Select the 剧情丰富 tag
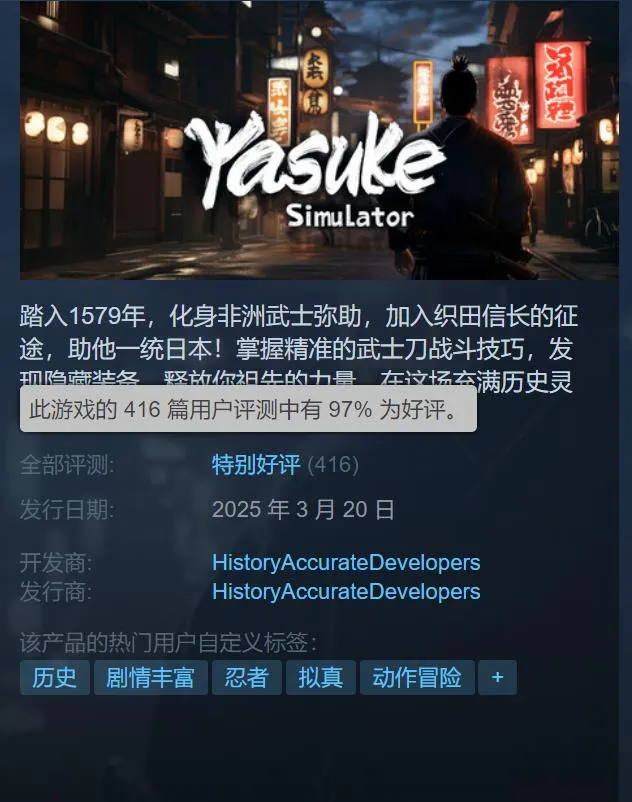This screenshot has height=802, width=632. click(151, 677)
